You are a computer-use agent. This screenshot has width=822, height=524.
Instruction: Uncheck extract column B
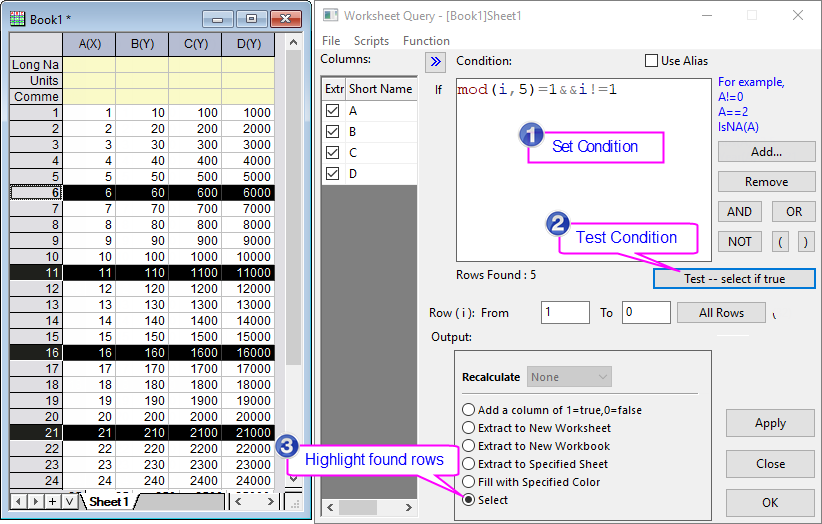[332, 132]
